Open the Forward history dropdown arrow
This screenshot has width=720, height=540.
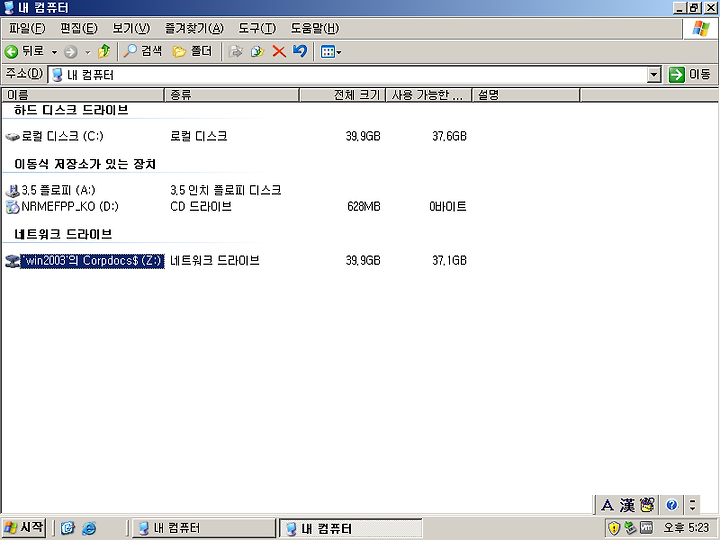(x=88, y=52)
